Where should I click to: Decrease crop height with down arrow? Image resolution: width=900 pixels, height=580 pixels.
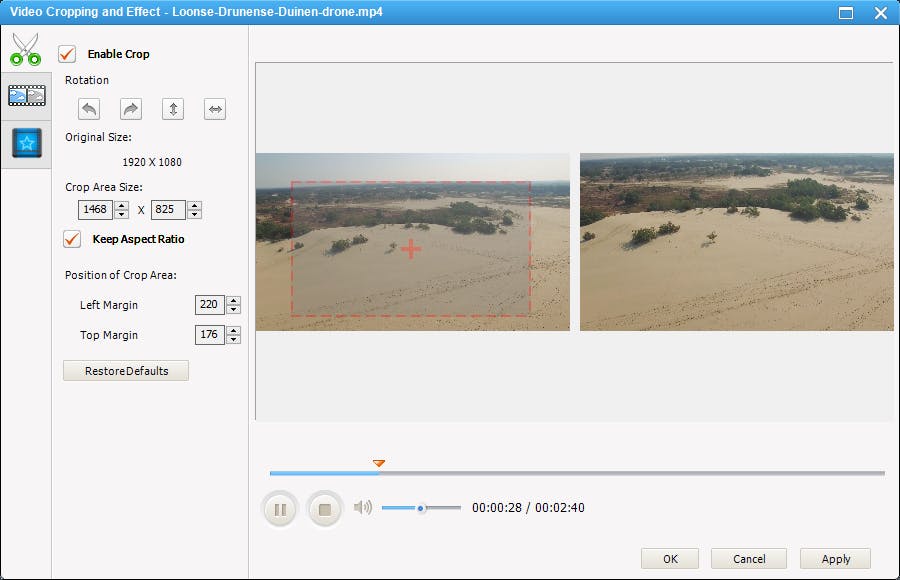pyautogui.click(x=195, y=215)
